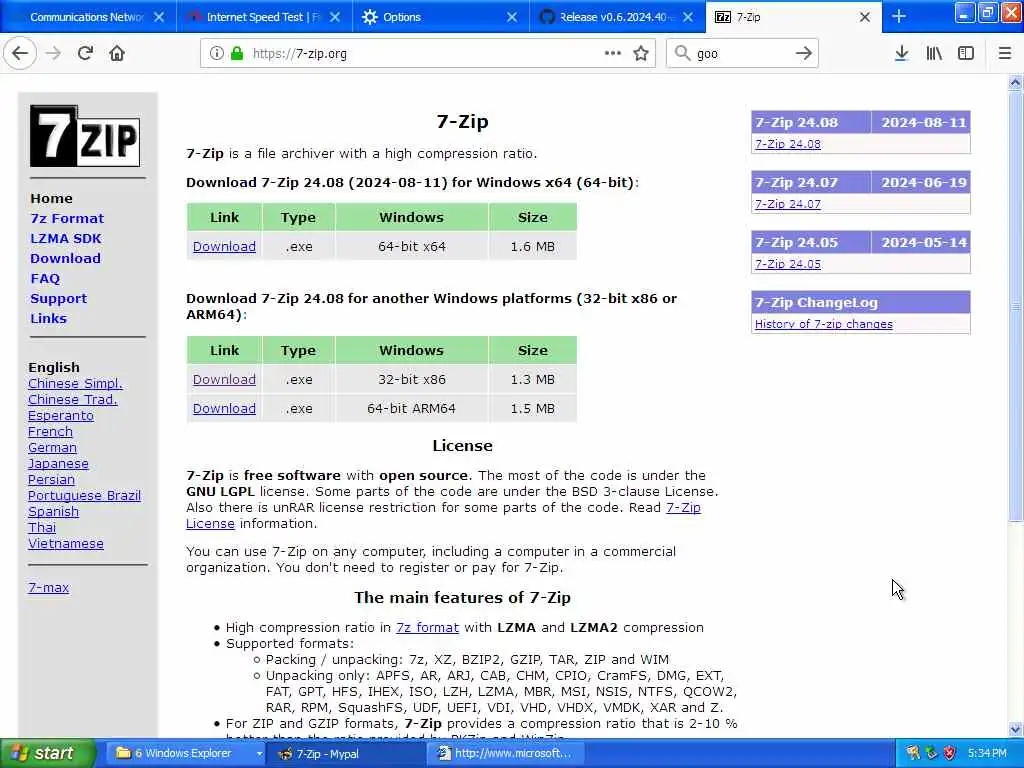
Task: Switch language to Chinese Simpl.
Action: click(75, 383)
